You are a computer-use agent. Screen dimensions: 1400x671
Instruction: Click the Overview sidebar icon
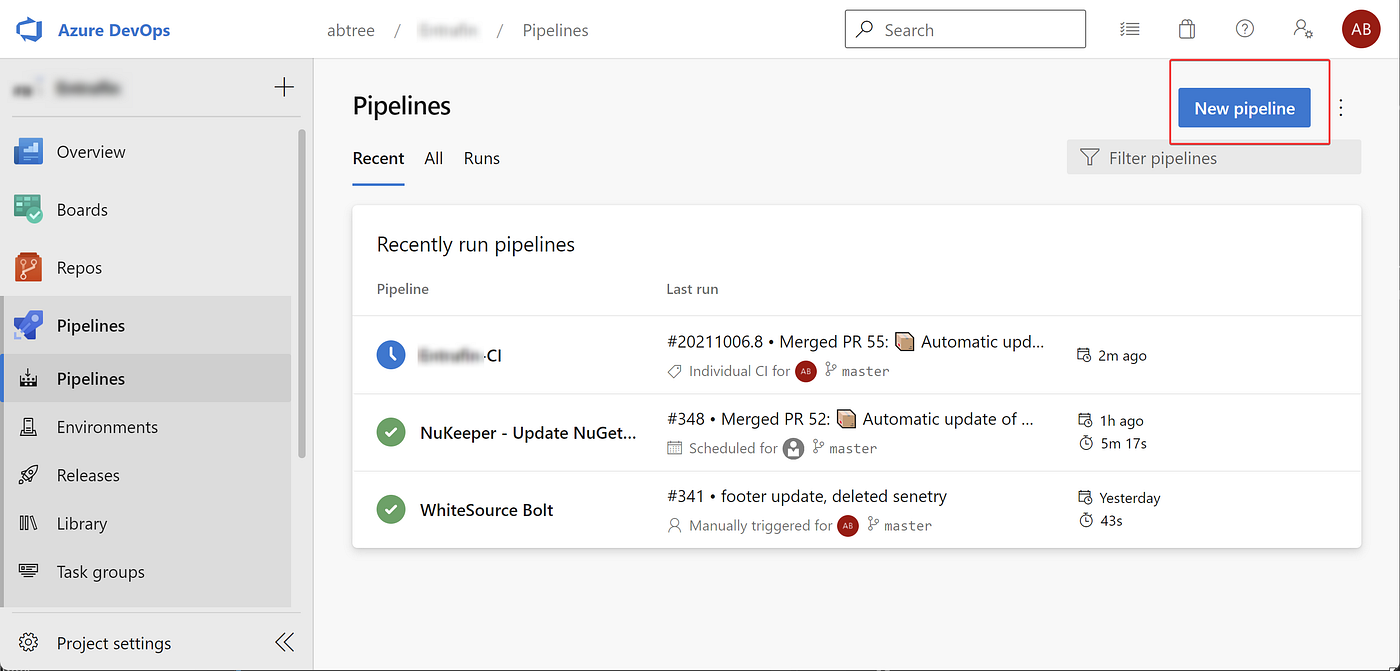tap(28, 152)
